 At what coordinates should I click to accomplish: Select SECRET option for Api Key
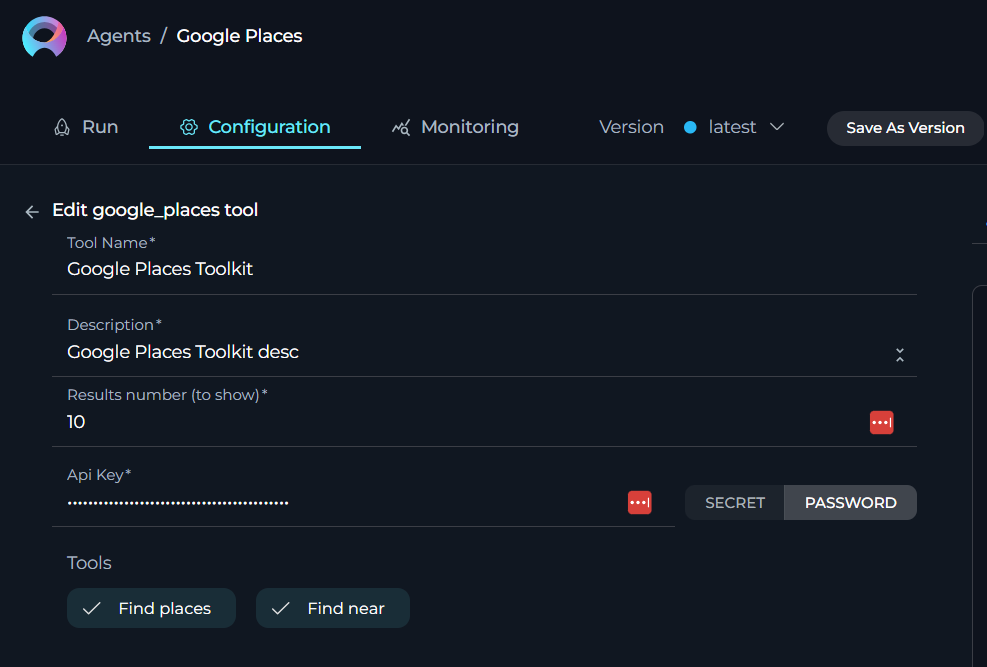735,503
